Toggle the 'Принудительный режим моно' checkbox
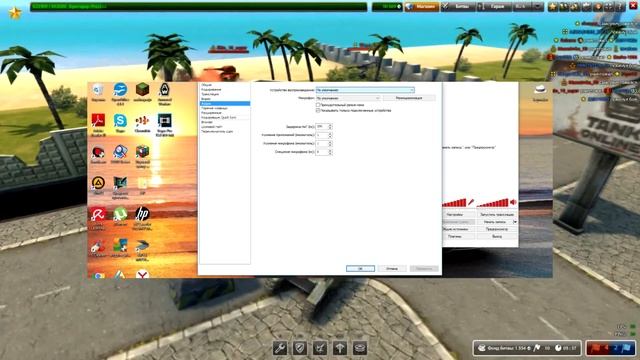The width and height of the screenshot is (640, 360). (318, 105)
